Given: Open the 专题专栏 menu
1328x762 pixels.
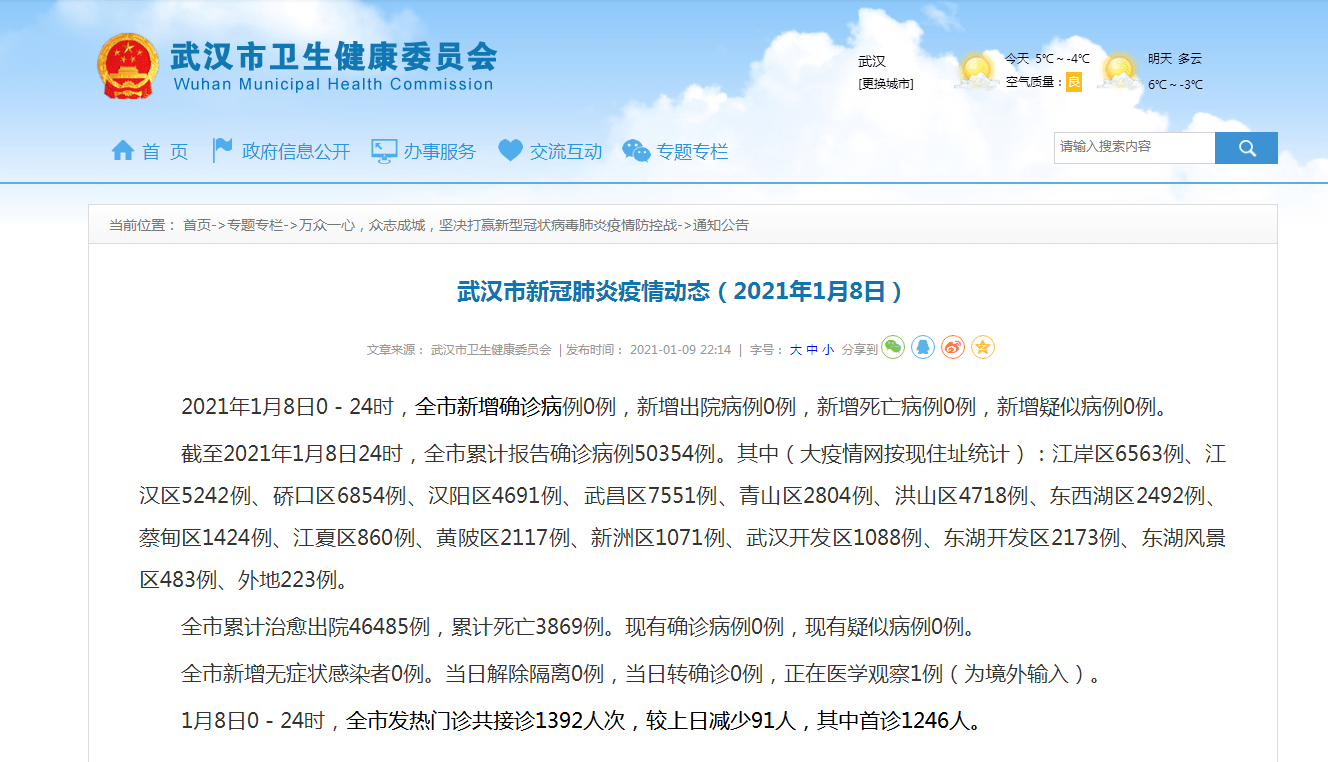Looking at the screenshot, I should pyautogui.click(x=692, y=152).
